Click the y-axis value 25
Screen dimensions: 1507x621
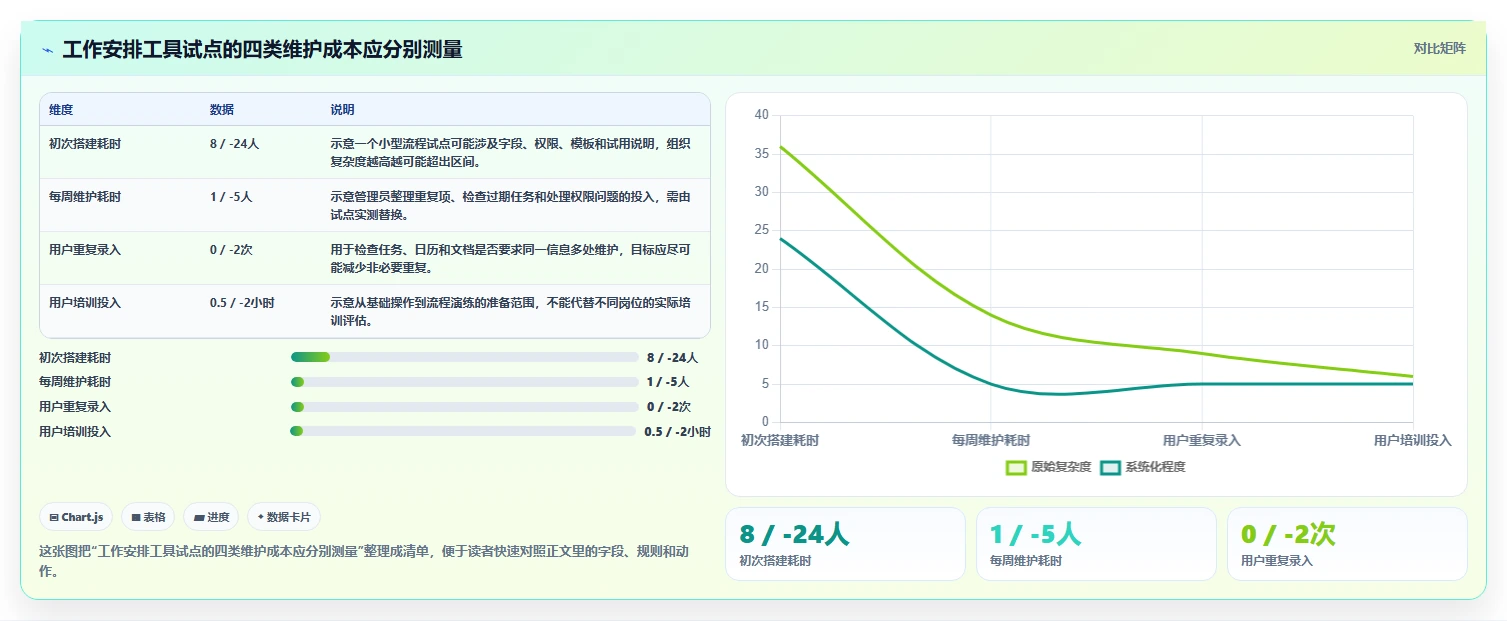point(761,230)
